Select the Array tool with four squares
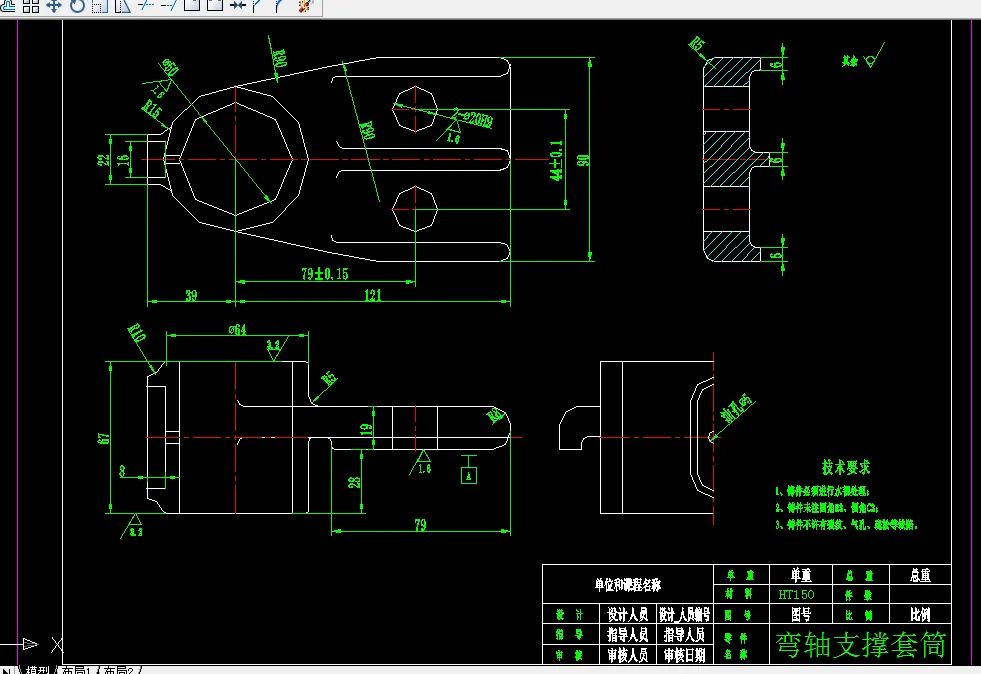 pos(31,6)
